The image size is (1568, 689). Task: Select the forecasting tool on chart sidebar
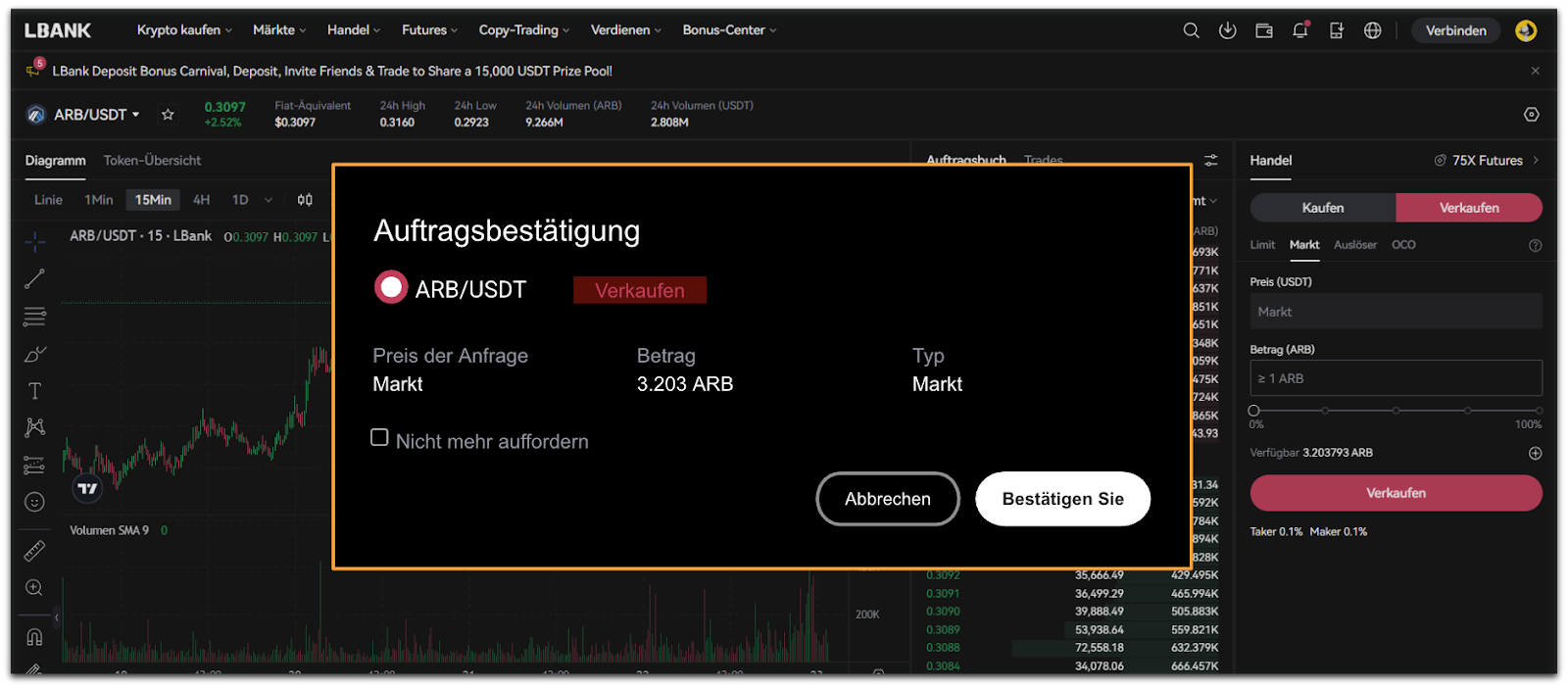pyautogui.click(x=34, y=465)
